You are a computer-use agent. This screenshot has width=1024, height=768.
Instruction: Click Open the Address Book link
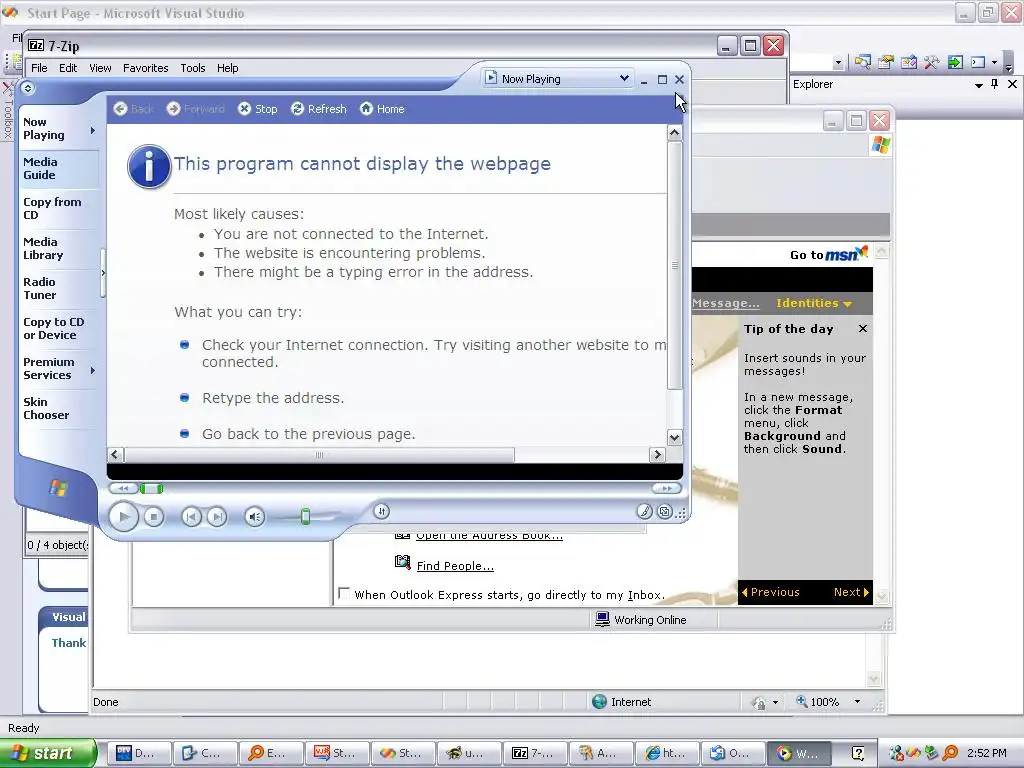pyautogui.click(x=489, y=536)
